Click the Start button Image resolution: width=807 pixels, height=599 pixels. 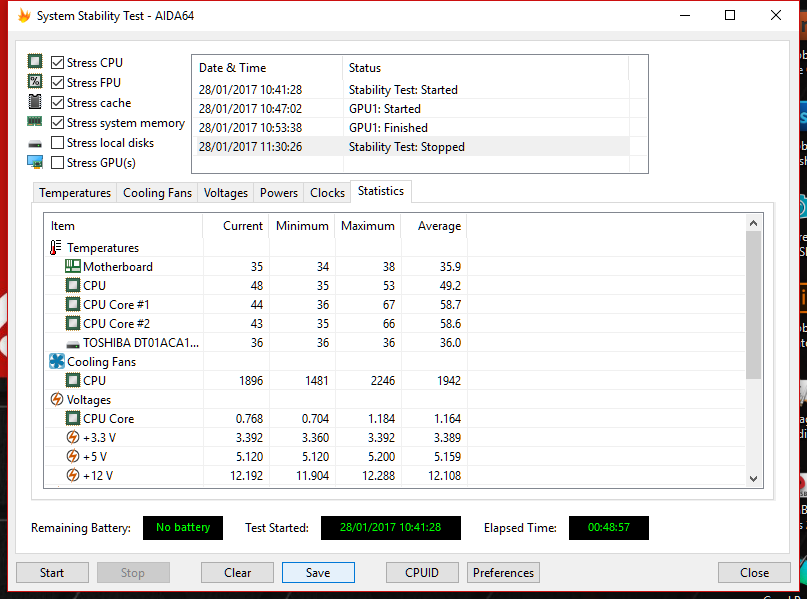pos(52,573)
